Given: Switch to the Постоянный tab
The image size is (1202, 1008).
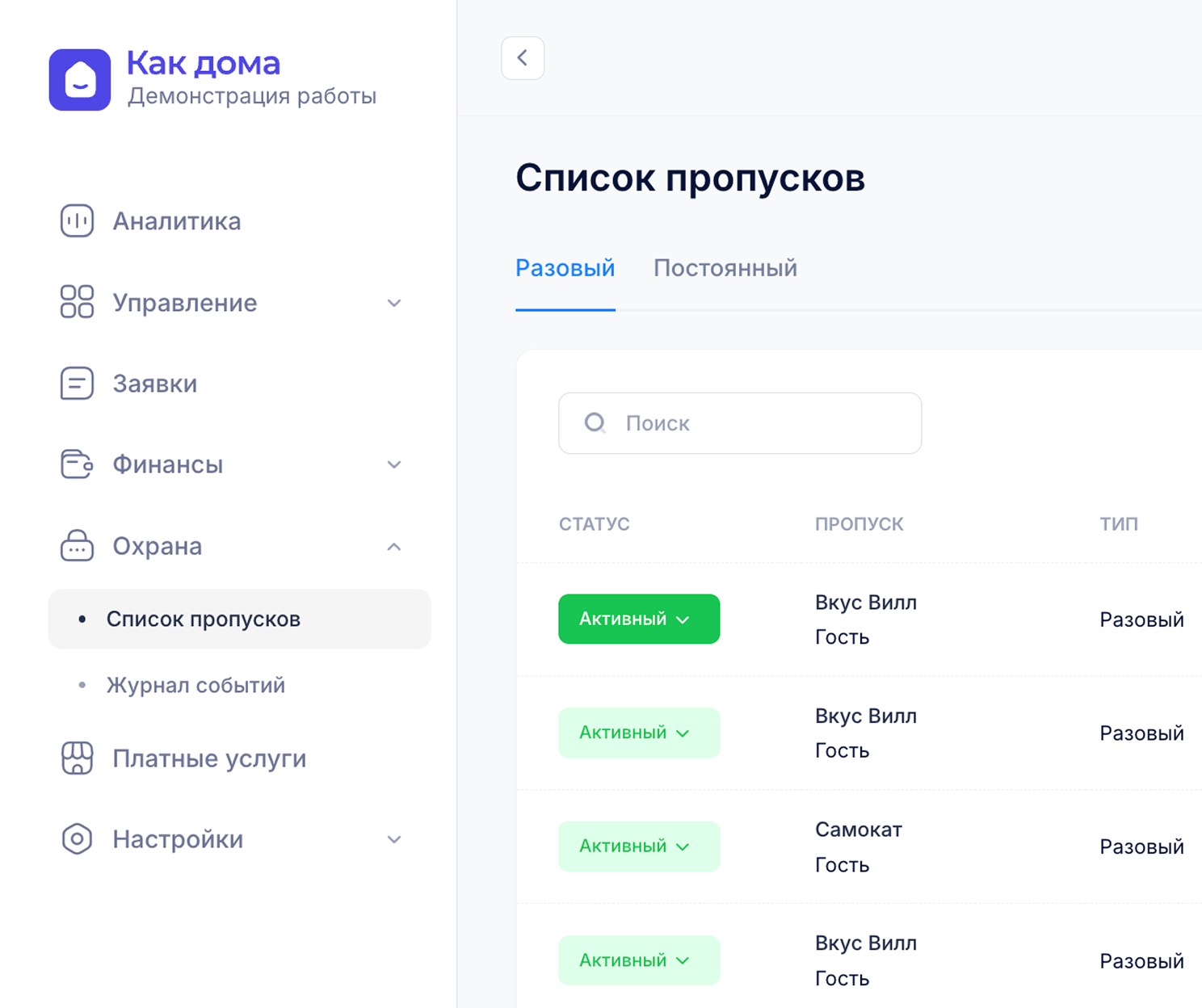Looking at the screenshot, I should [x=725, y=268].
